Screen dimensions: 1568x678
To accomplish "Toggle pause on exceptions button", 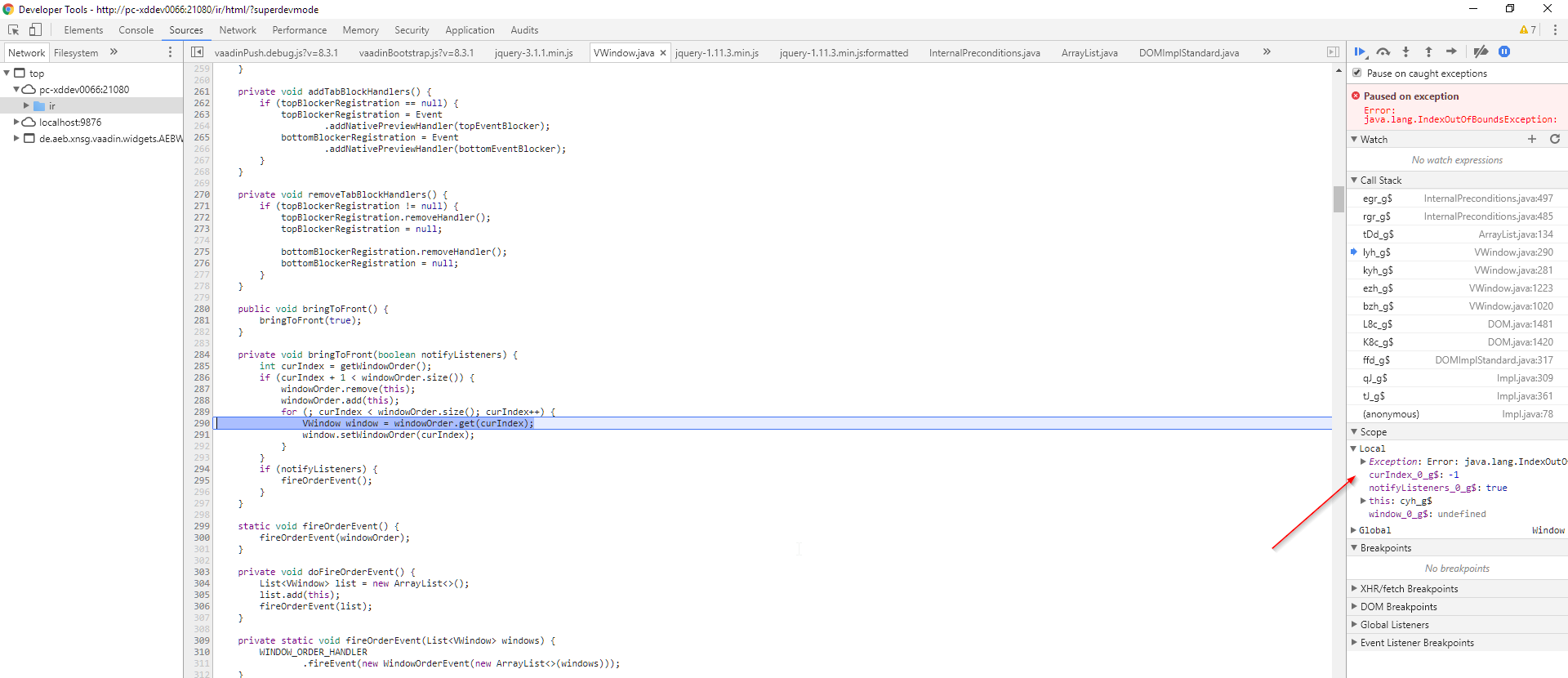I will [x=1504, y=51].
